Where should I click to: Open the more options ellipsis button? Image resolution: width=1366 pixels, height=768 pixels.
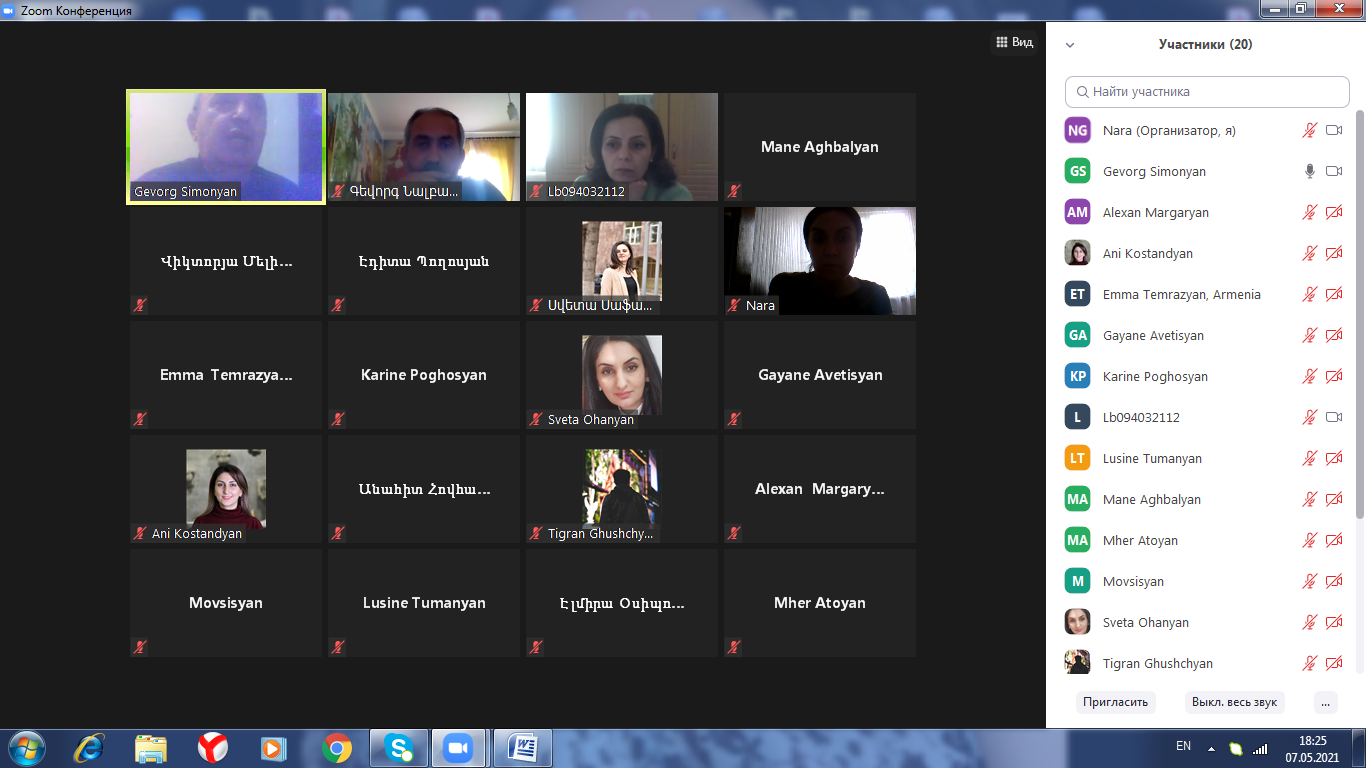click(1326, 702)
